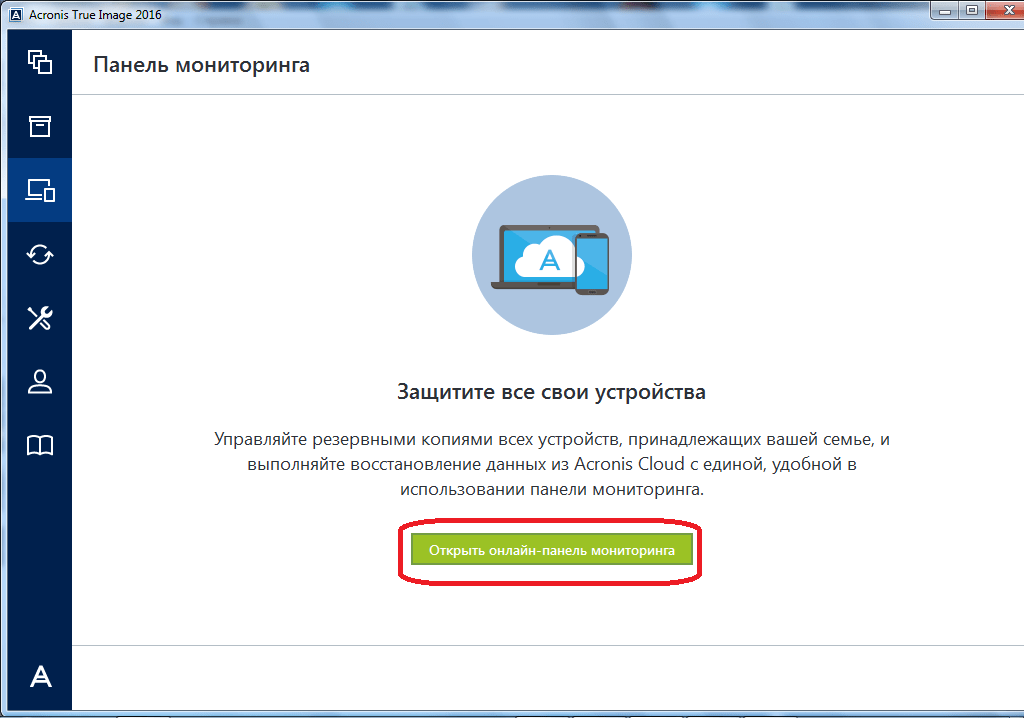Image resolution: width=1024 pixels, height=718 pixels.
Task: Open the Archive section box icon
Action: (40, 126)
